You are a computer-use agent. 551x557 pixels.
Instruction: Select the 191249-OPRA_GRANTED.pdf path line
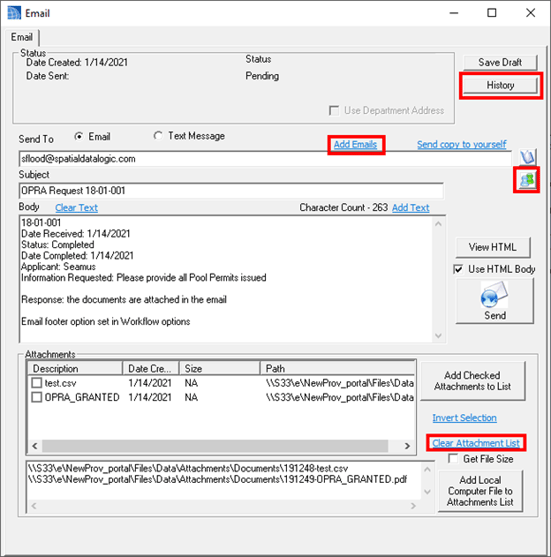(217, 480)
